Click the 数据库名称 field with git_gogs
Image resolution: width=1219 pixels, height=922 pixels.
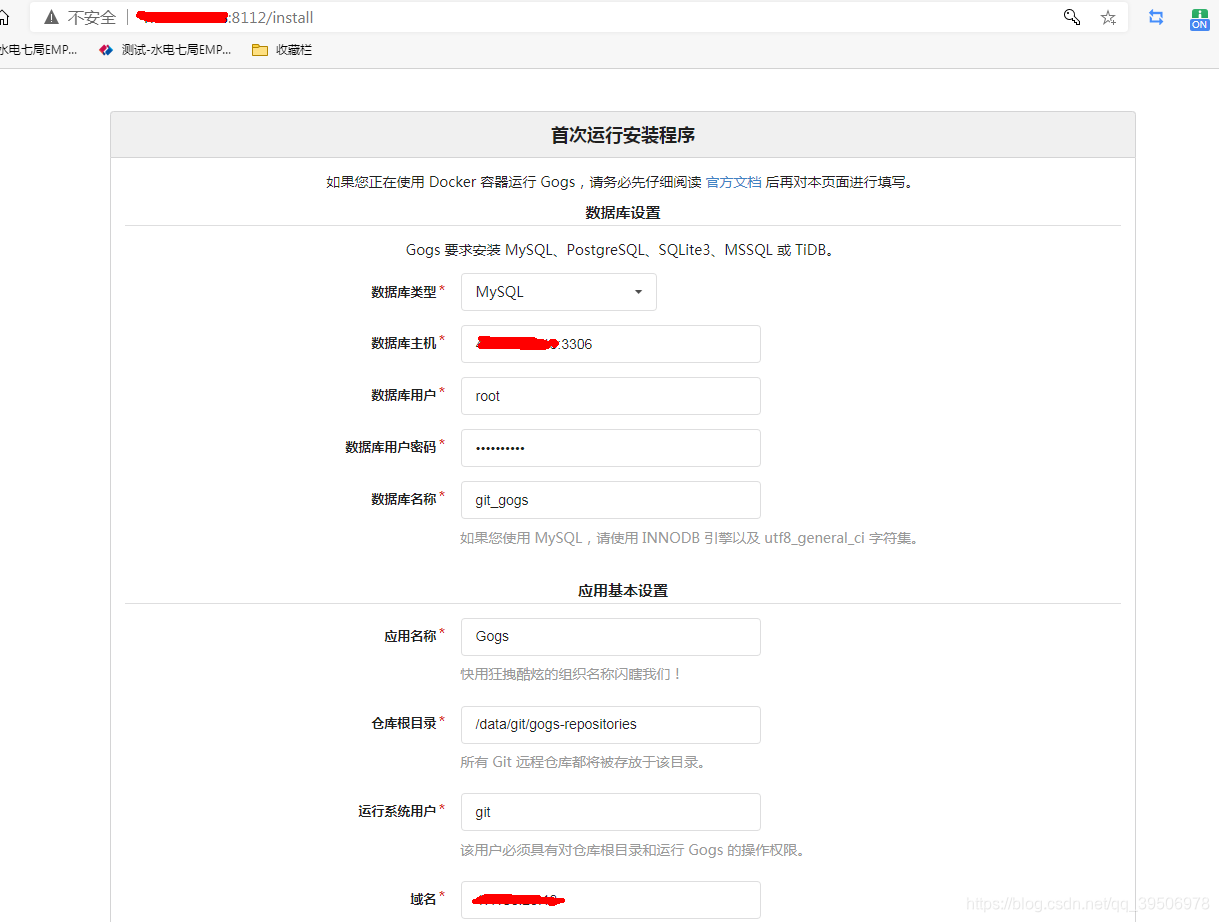click(611, 500)
